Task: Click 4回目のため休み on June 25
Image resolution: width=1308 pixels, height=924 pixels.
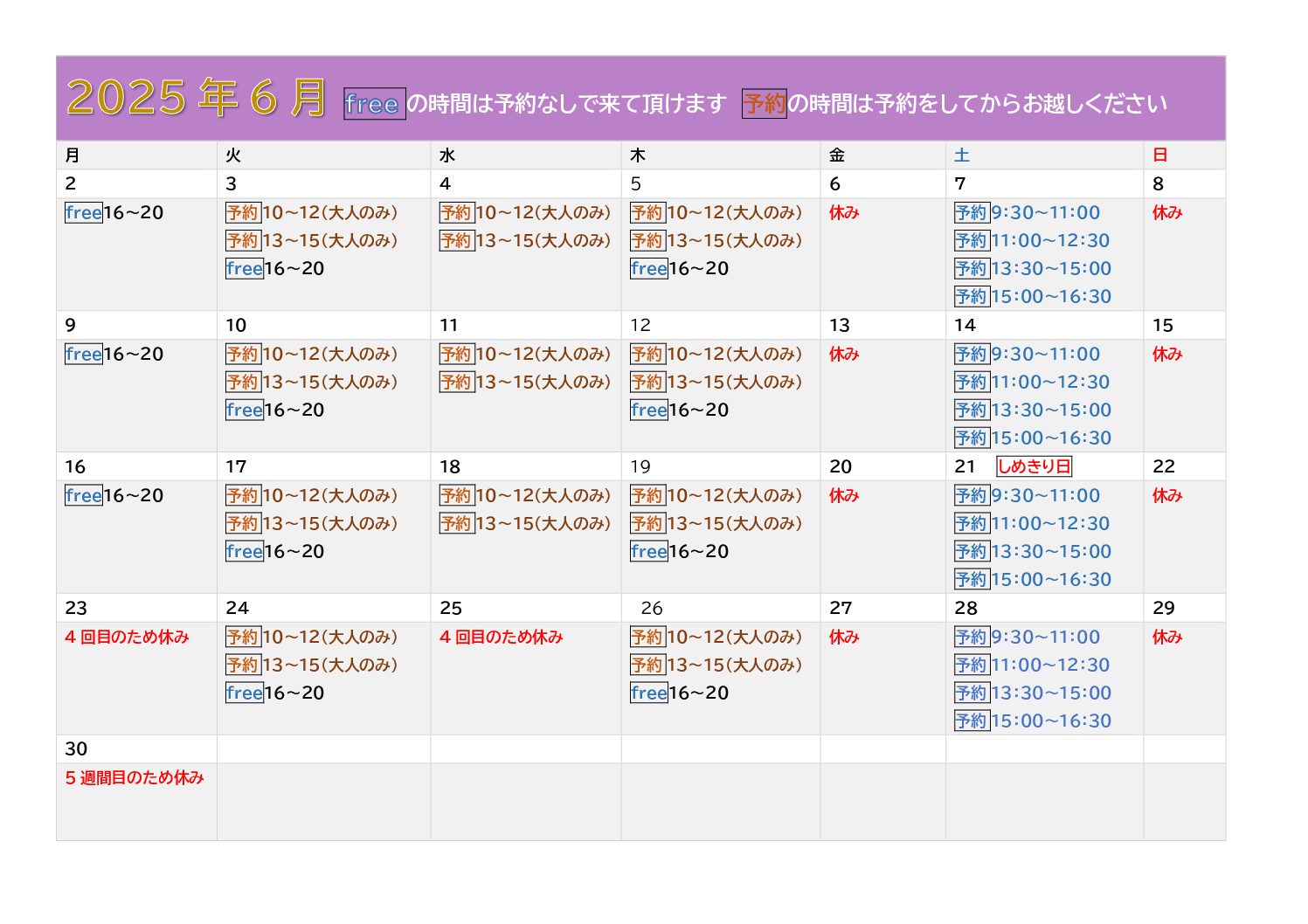Action: click(502, 638)
